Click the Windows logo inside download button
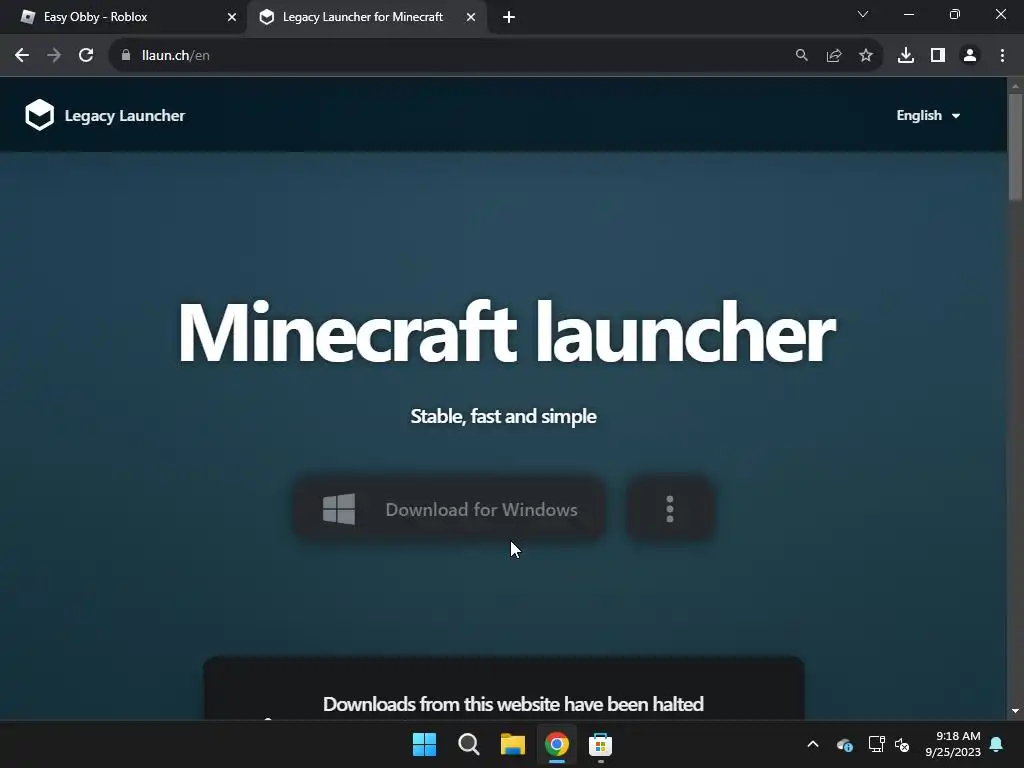This screenshot has height=768, width=1024. [x=339, y=509]
